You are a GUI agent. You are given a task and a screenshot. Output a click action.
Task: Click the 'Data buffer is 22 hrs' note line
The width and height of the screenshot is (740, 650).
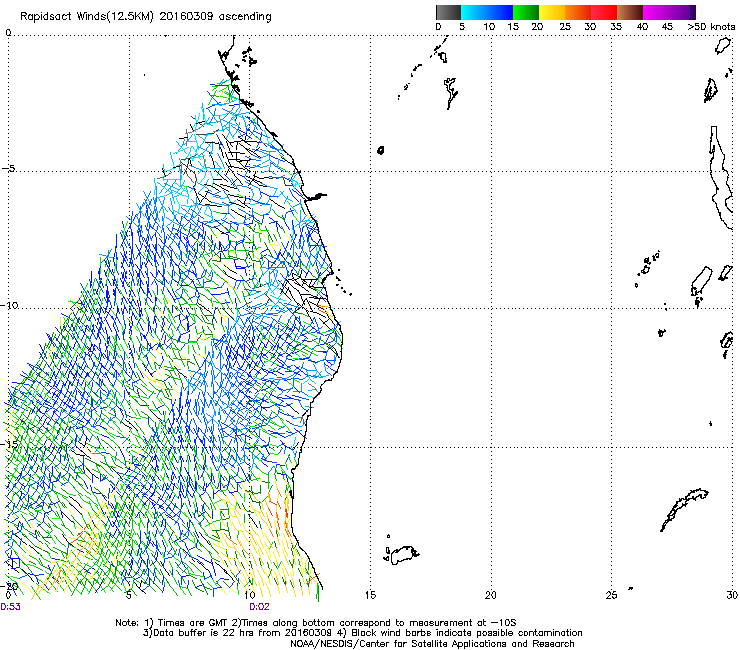pyautogui.click(x=363, y=633)
